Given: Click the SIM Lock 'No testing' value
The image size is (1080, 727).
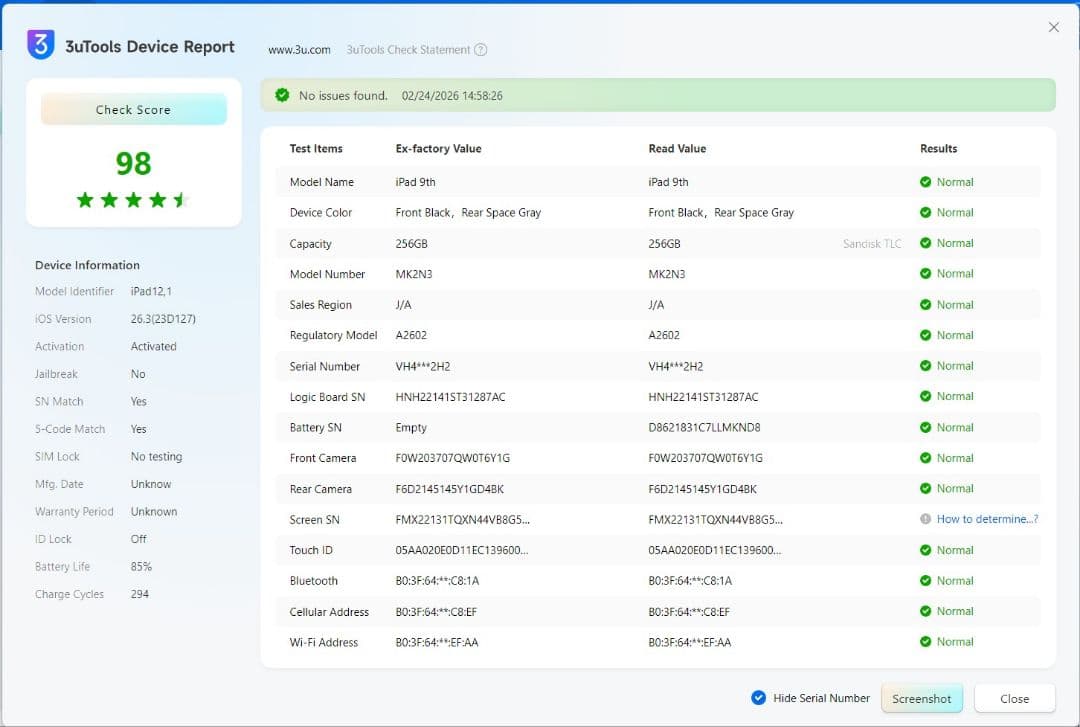Looking at the screenshot, I should pyautogui.click(x=156, y=456).
